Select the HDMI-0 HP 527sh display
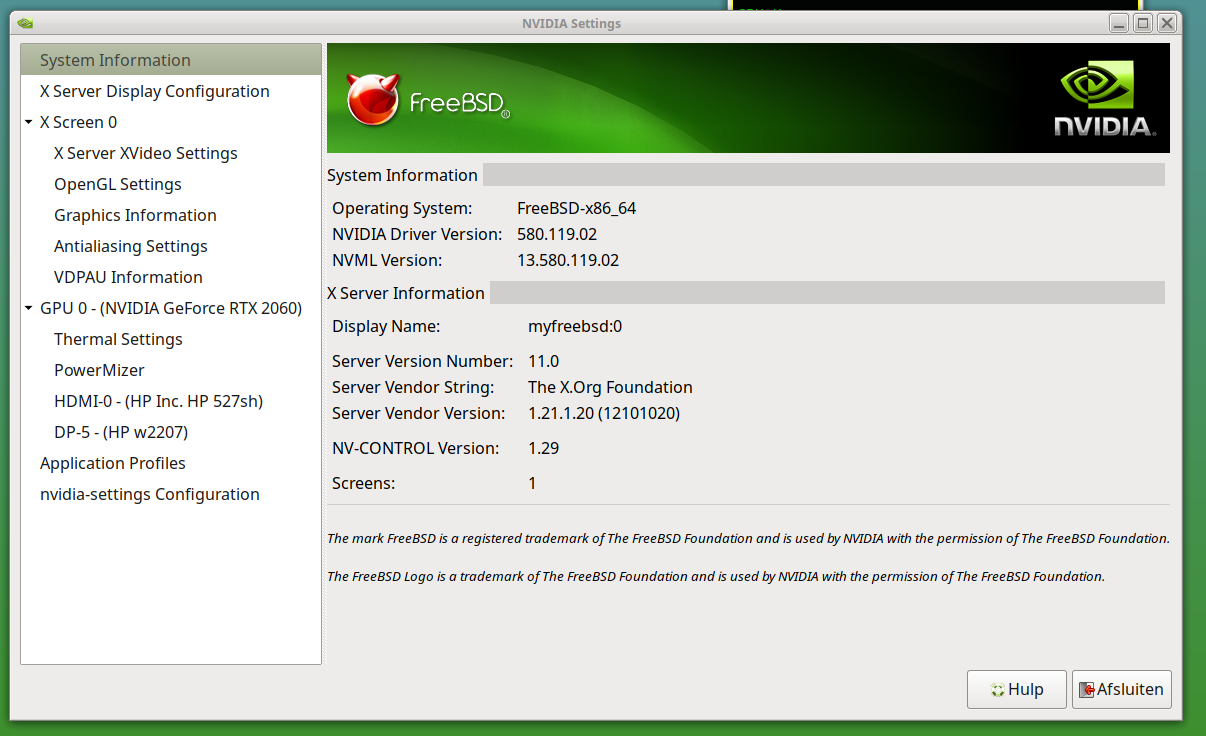 pyautogui.click(x=158, y=401)
